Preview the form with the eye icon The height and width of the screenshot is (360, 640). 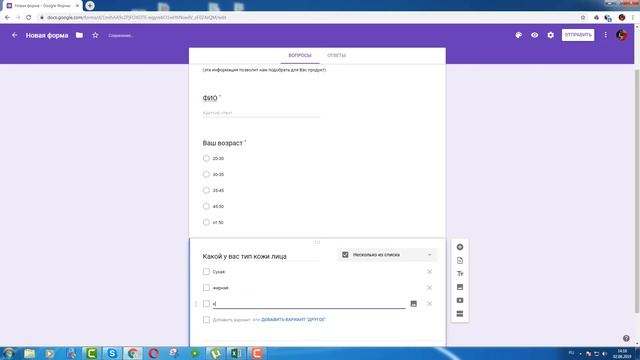tap(534, 35)
